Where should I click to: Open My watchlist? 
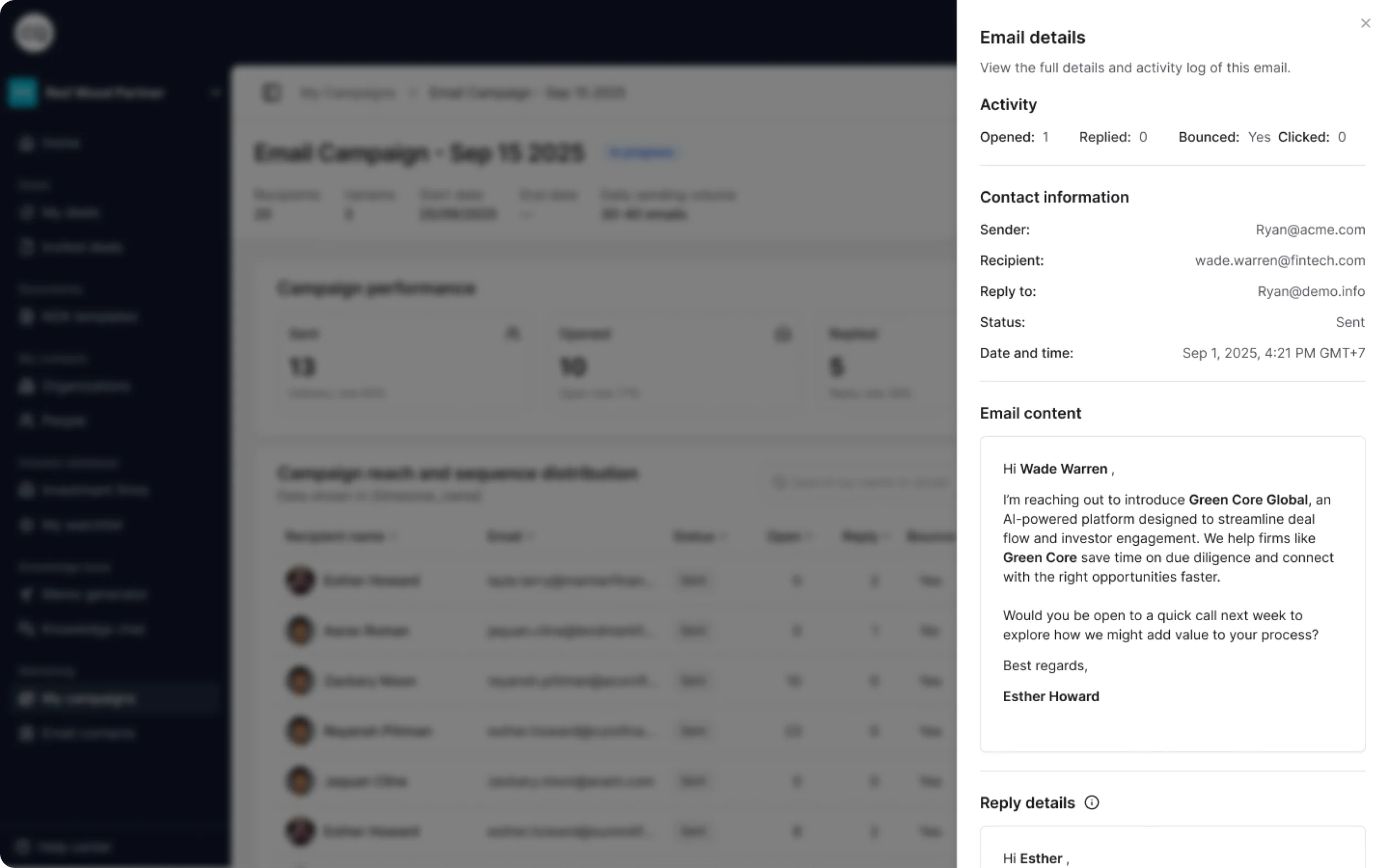pos(80,524)
